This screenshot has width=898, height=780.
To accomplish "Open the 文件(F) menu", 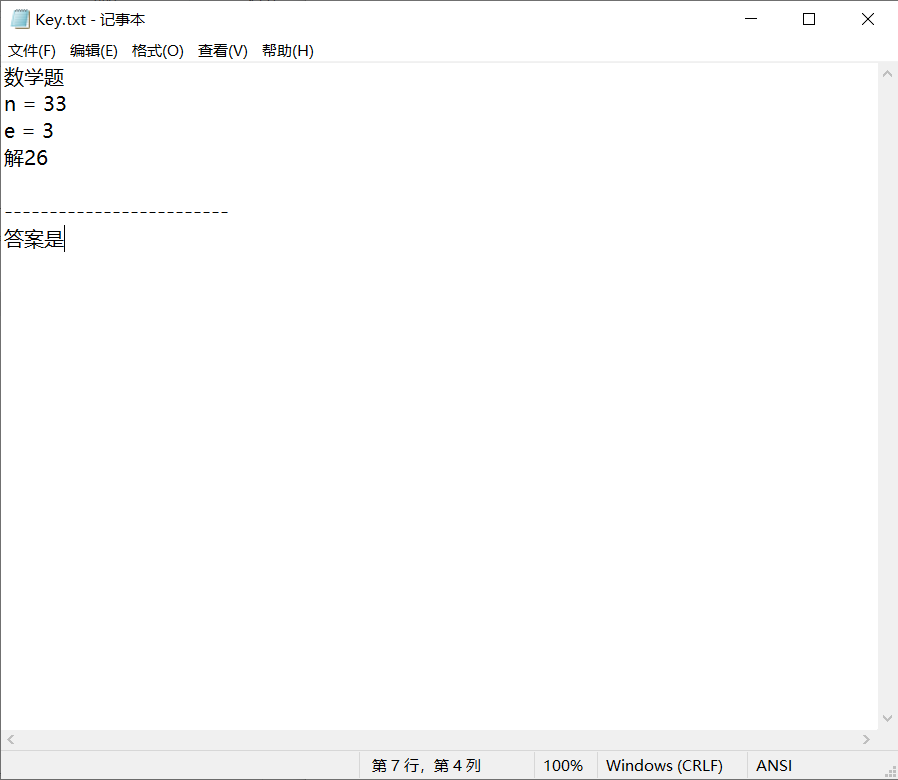I will [32, 51].
